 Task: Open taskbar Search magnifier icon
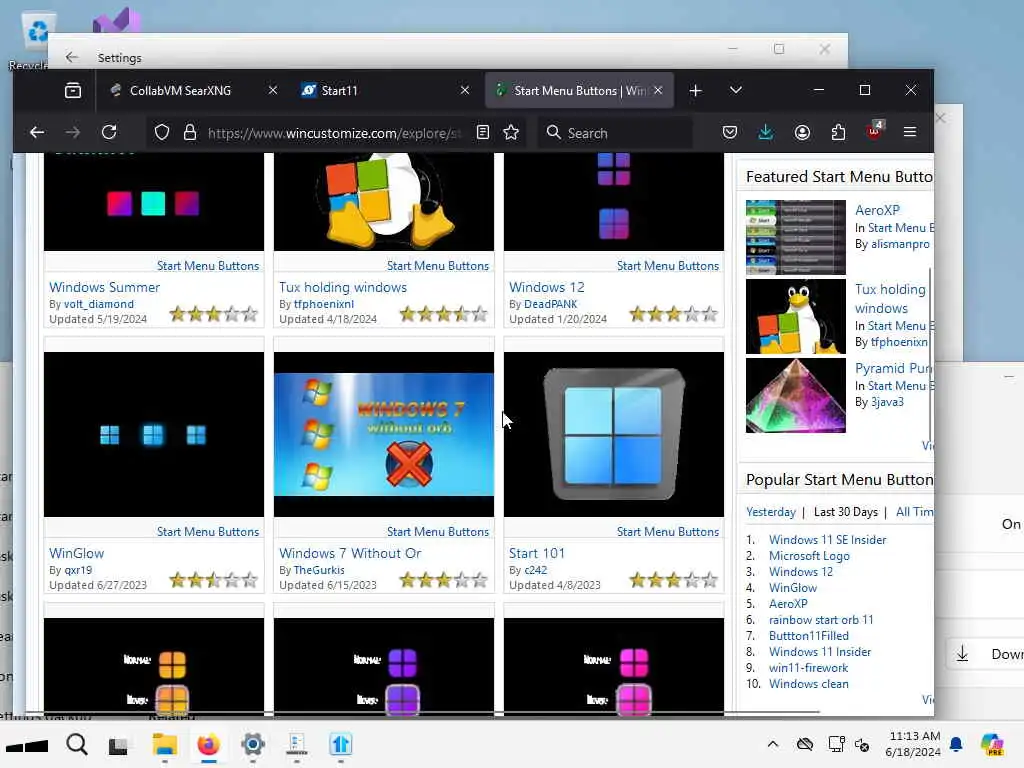coord(76,744)
